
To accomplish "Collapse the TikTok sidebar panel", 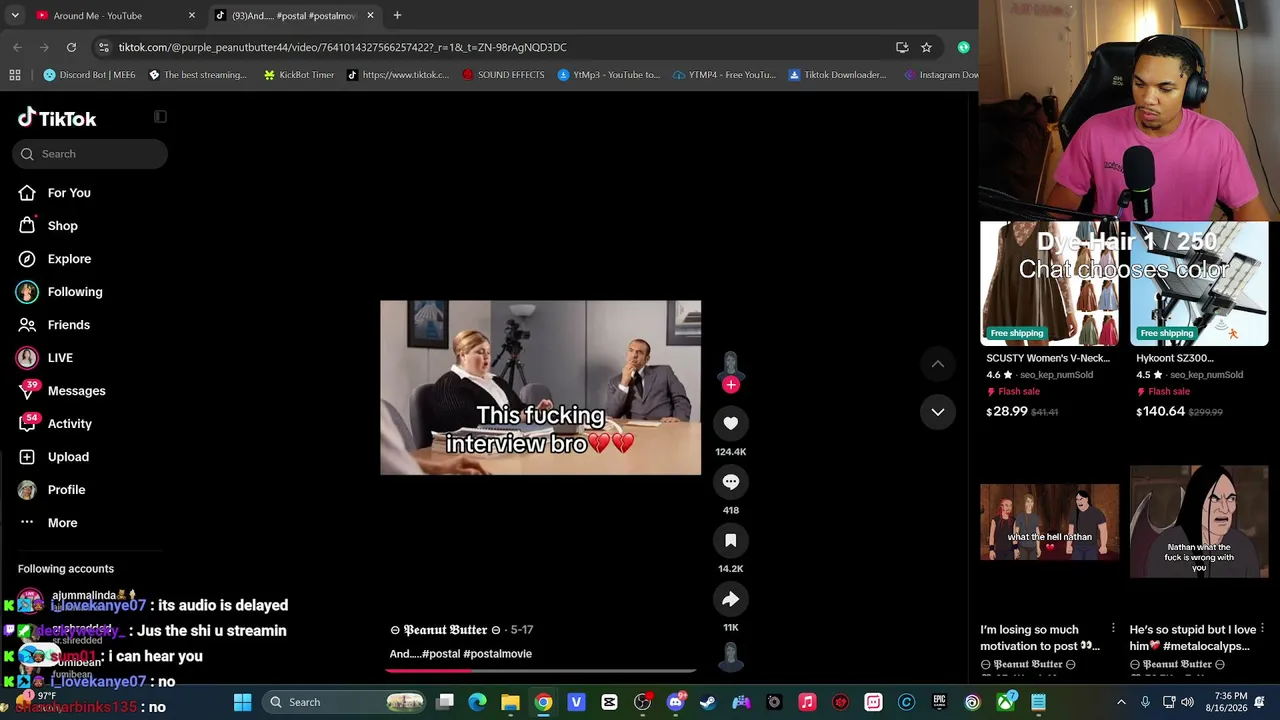I will tap(160, 117).
